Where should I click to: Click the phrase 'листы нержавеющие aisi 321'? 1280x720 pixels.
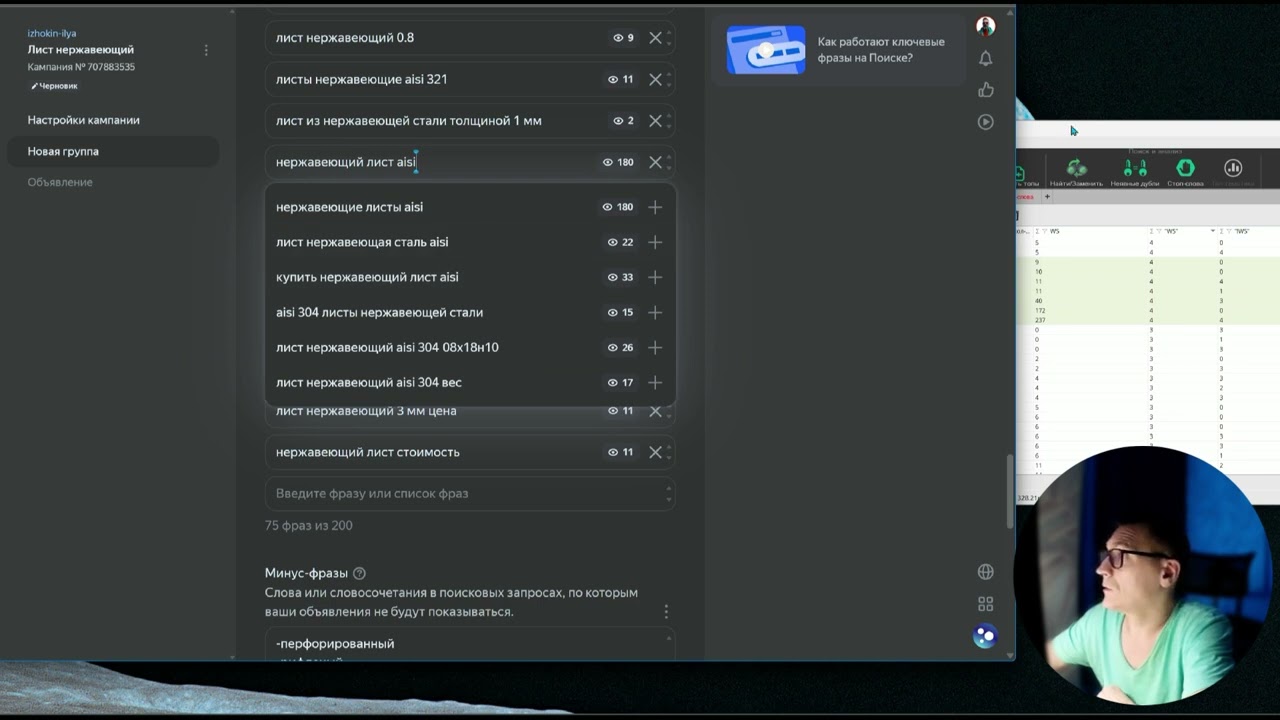[x=361, y=80]
